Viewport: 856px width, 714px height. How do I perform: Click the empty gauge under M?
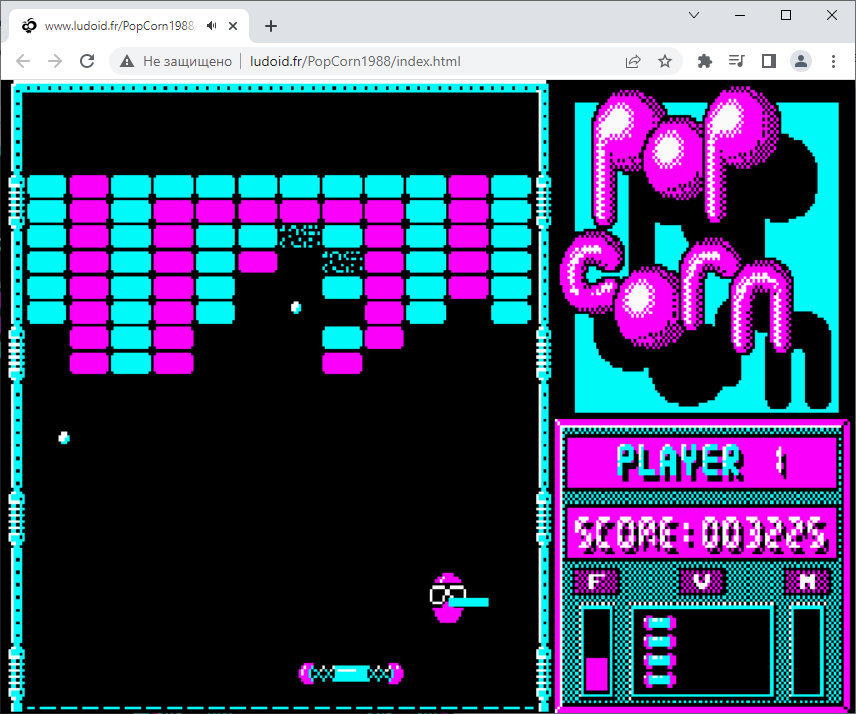pyautogui.click(x=807, y=651)
